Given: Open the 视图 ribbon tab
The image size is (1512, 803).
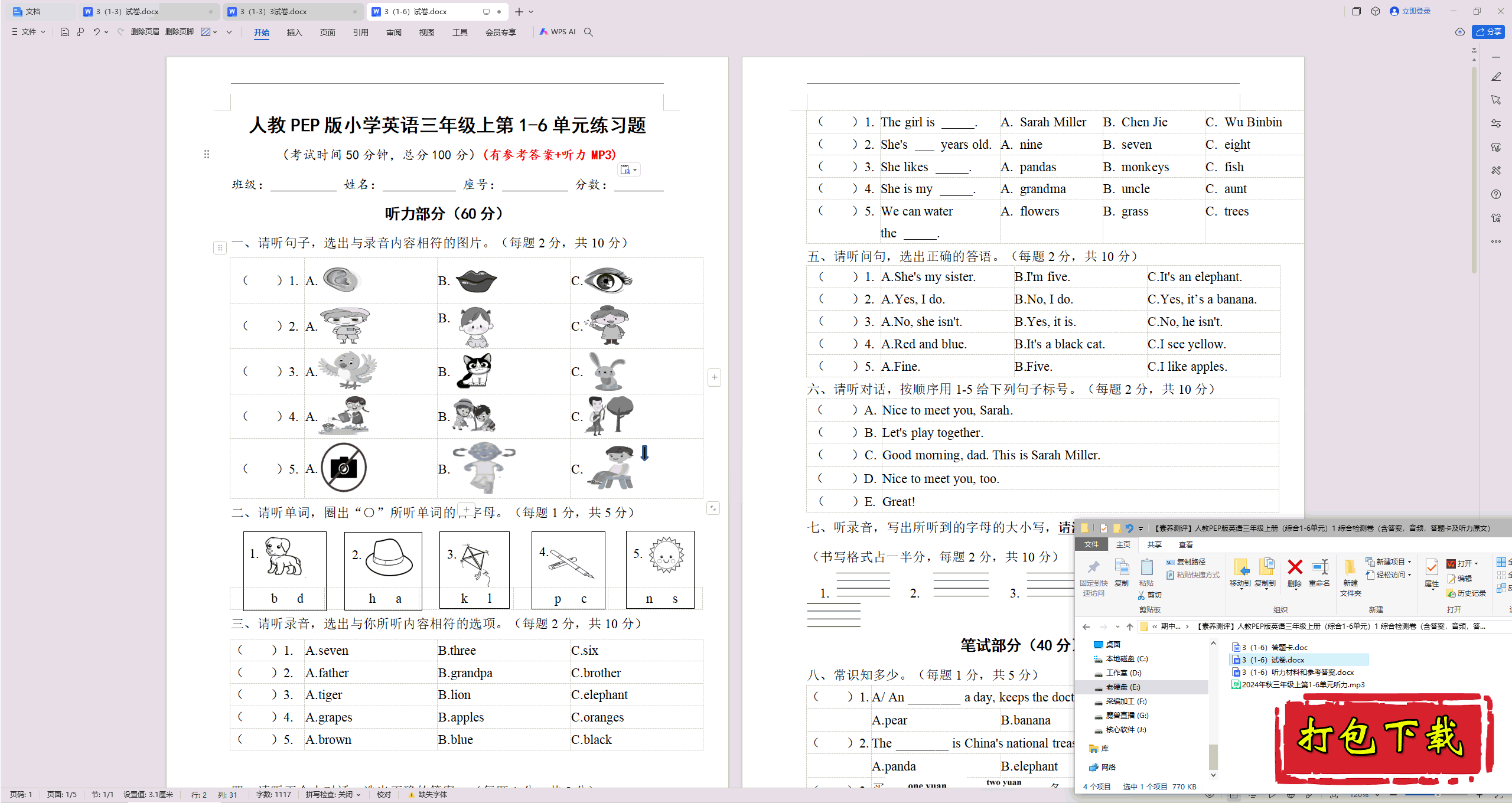Looking at the screenshot, I should pyautogui.click(x=426, y=32).
